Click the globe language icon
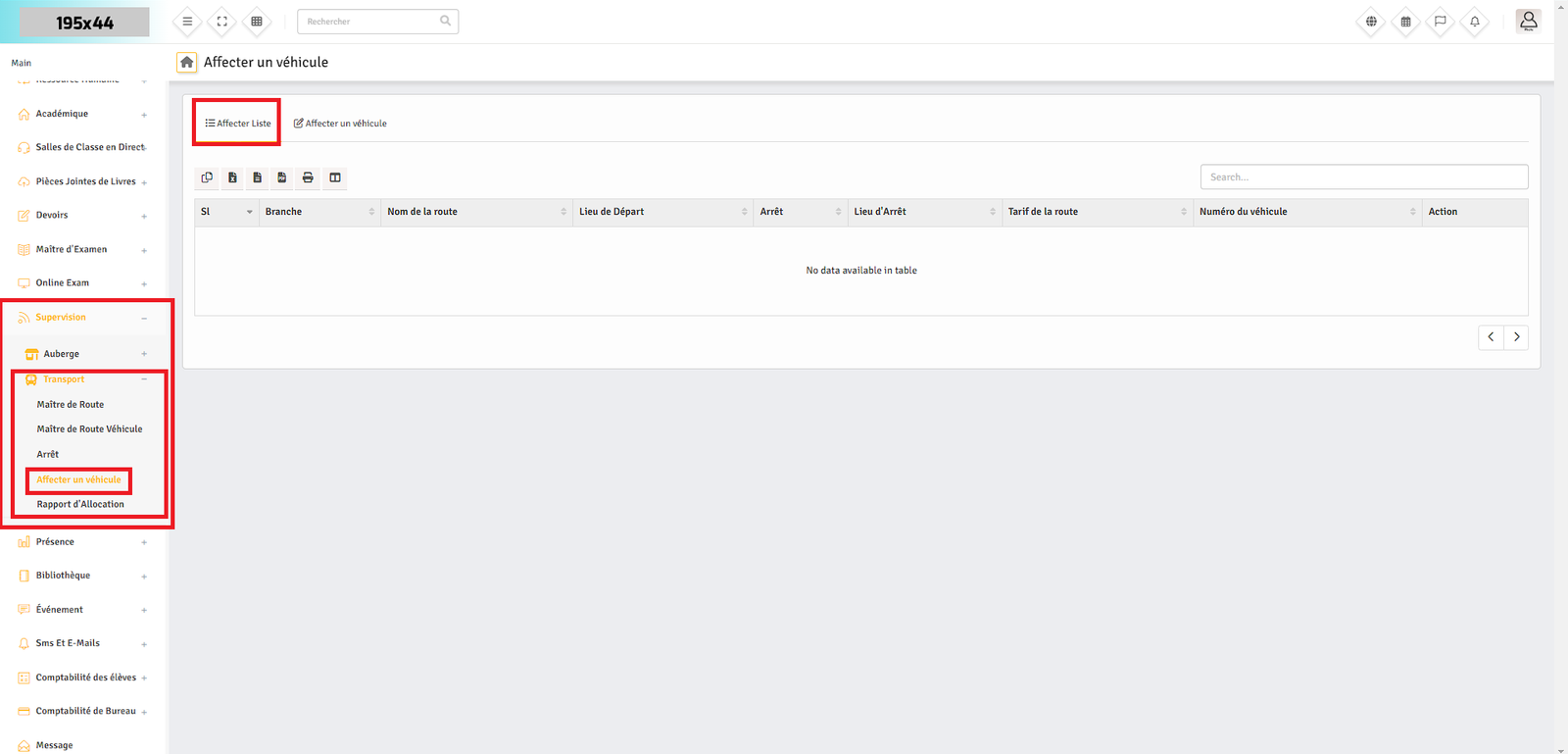The height and width of the screenshot is (754, 1568). [x=1371, y=22]
